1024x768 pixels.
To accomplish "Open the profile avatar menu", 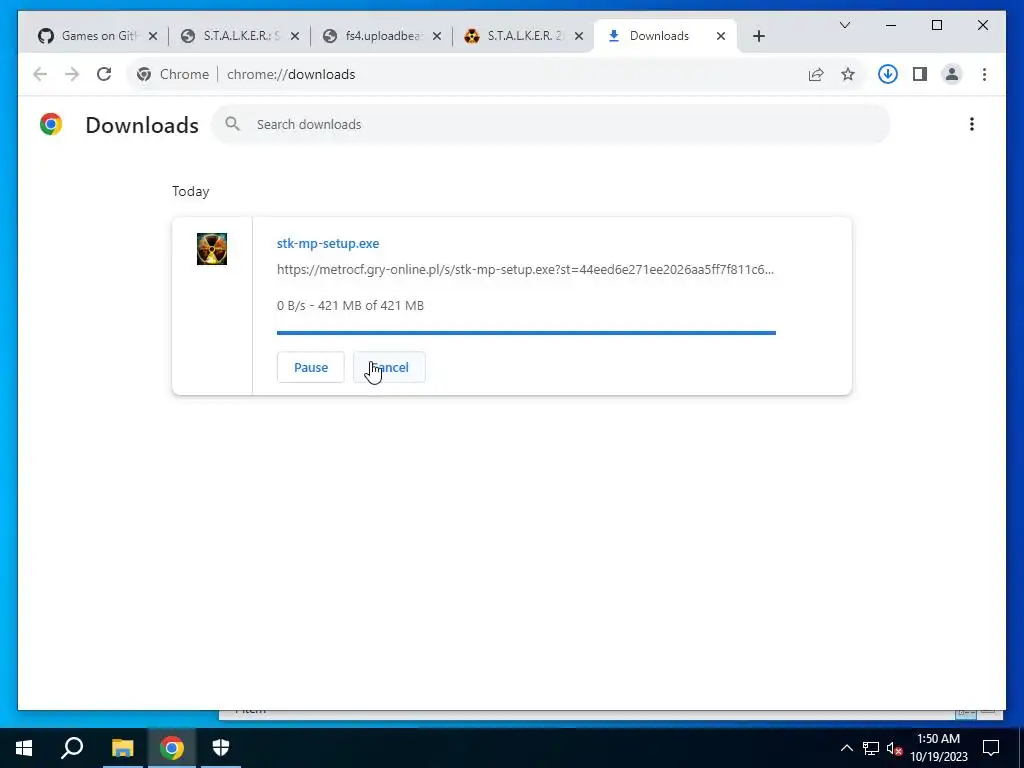I will click(952, 74).
